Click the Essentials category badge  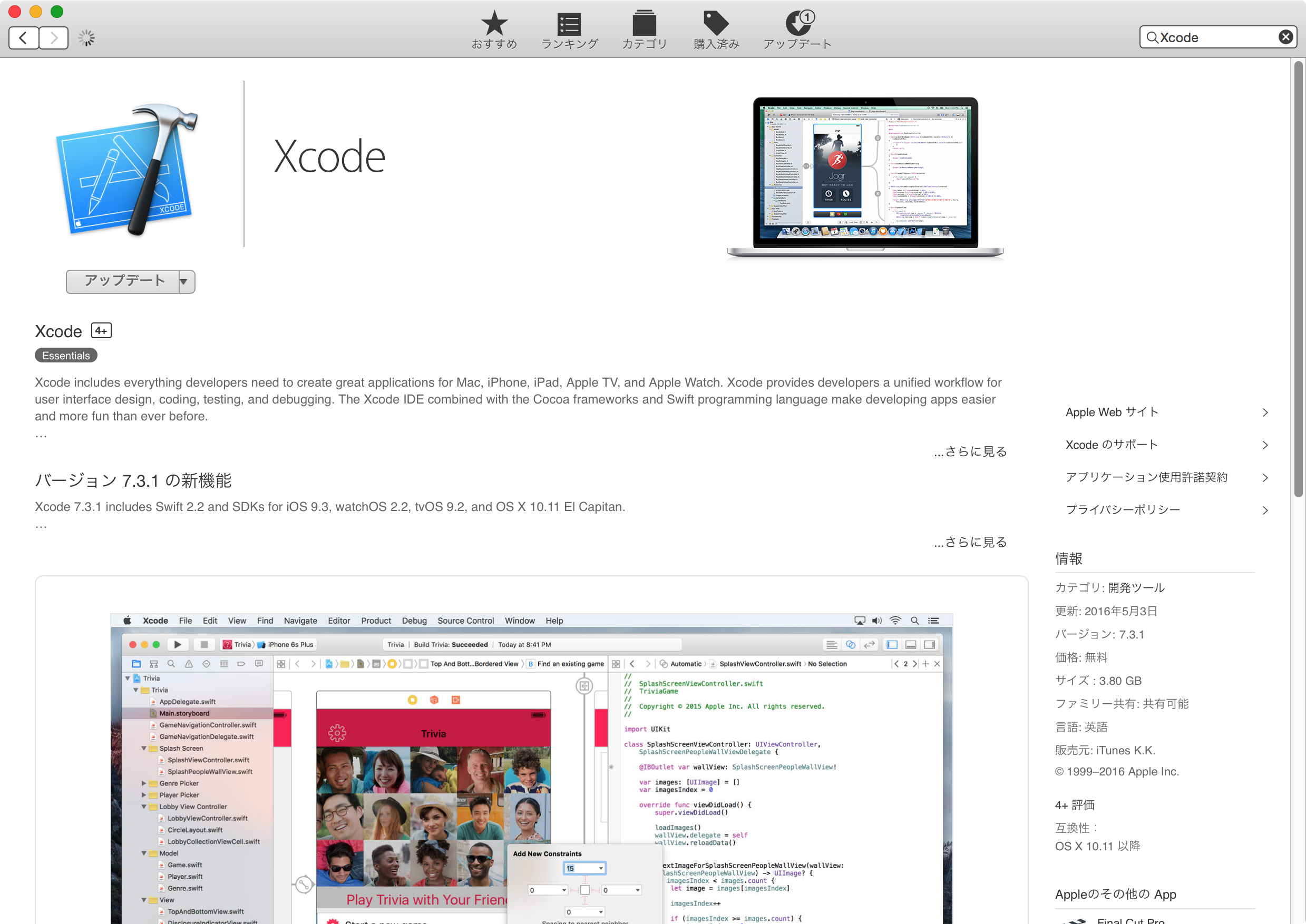[x=66, y=355]
